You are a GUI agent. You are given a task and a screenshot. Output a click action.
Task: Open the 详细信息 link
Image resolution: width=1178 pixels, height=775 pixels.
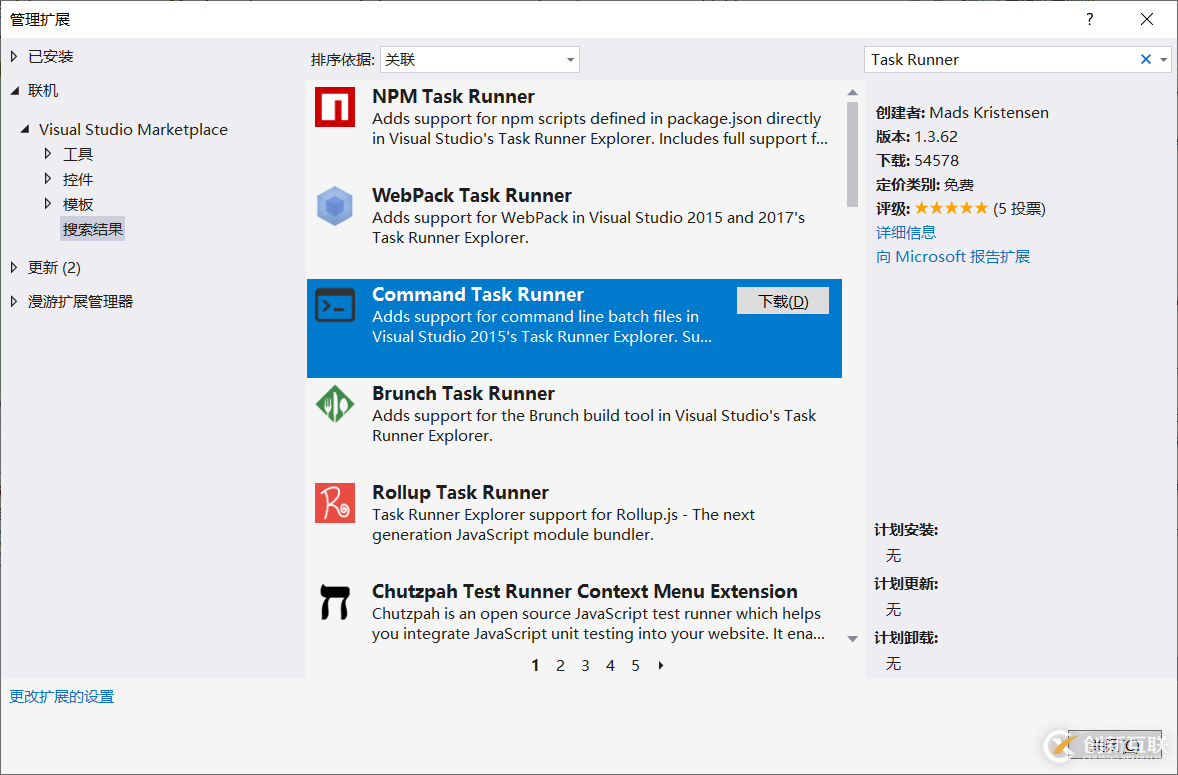(x=906, y=233)
